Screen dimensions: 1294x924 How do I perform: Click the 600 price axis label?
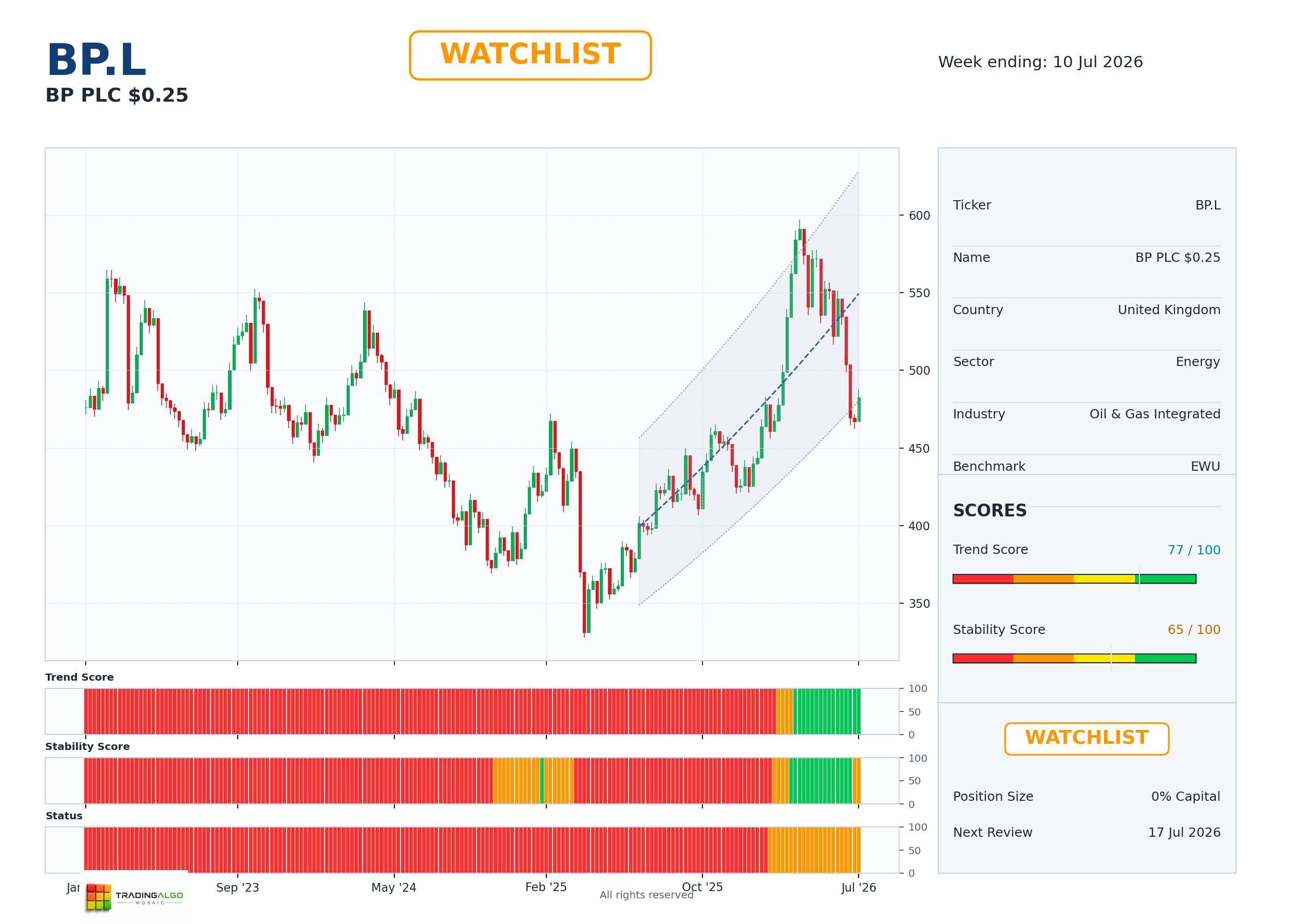click(x=919, y=216)
